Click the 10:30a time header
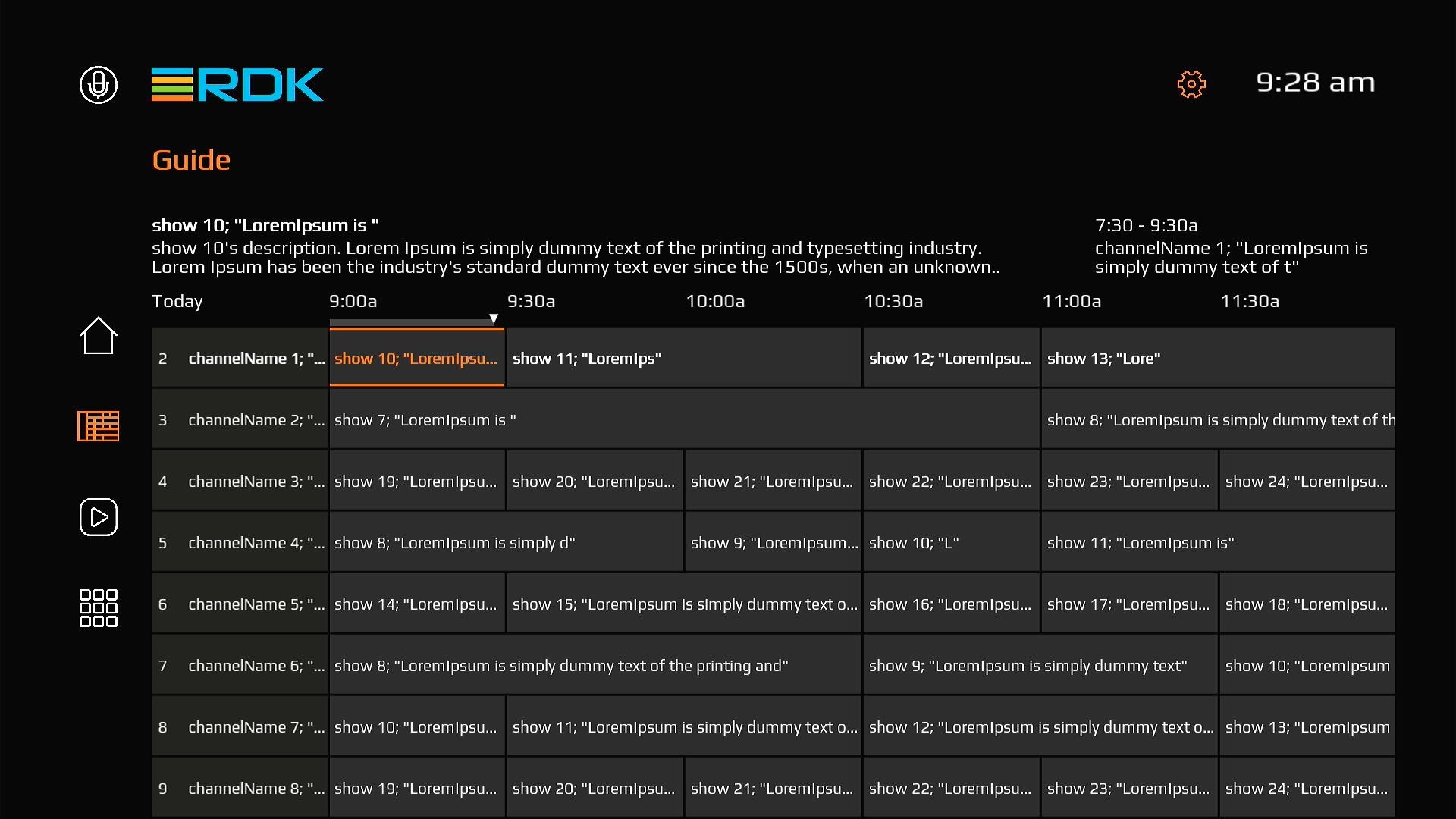 click(x=893, y=301)
